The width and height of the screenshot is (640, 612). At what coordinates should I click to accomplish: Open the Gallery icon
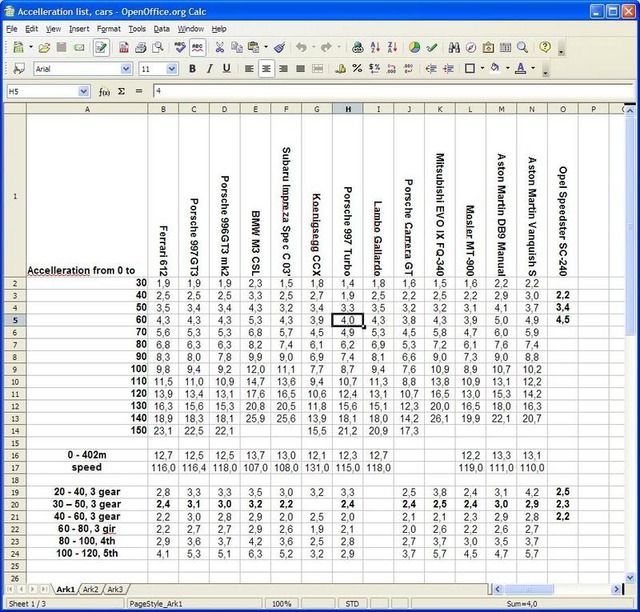coord(488,48)
